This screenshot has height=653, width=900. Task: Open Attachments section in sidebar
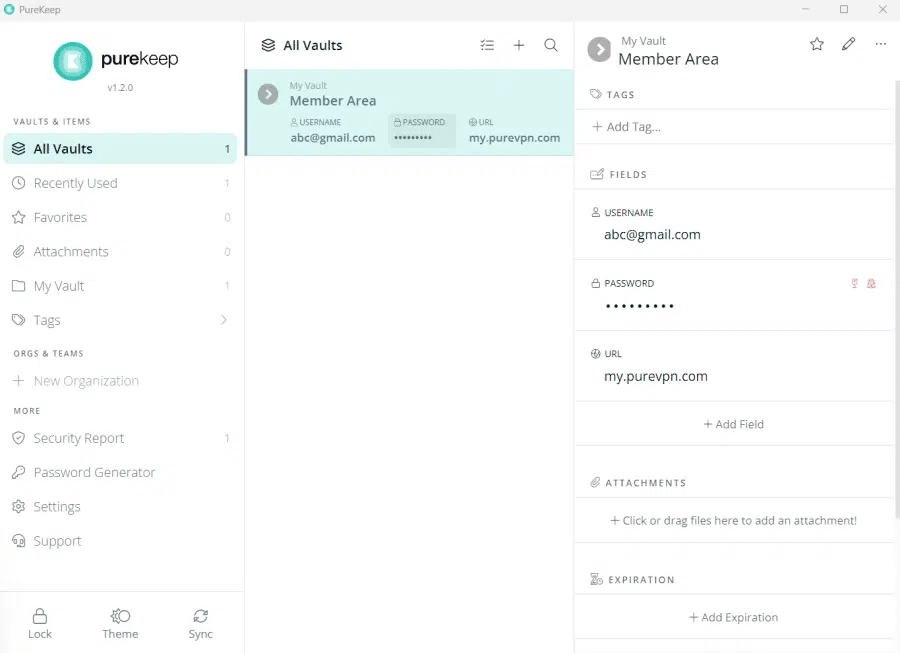[x=120, y=251]
